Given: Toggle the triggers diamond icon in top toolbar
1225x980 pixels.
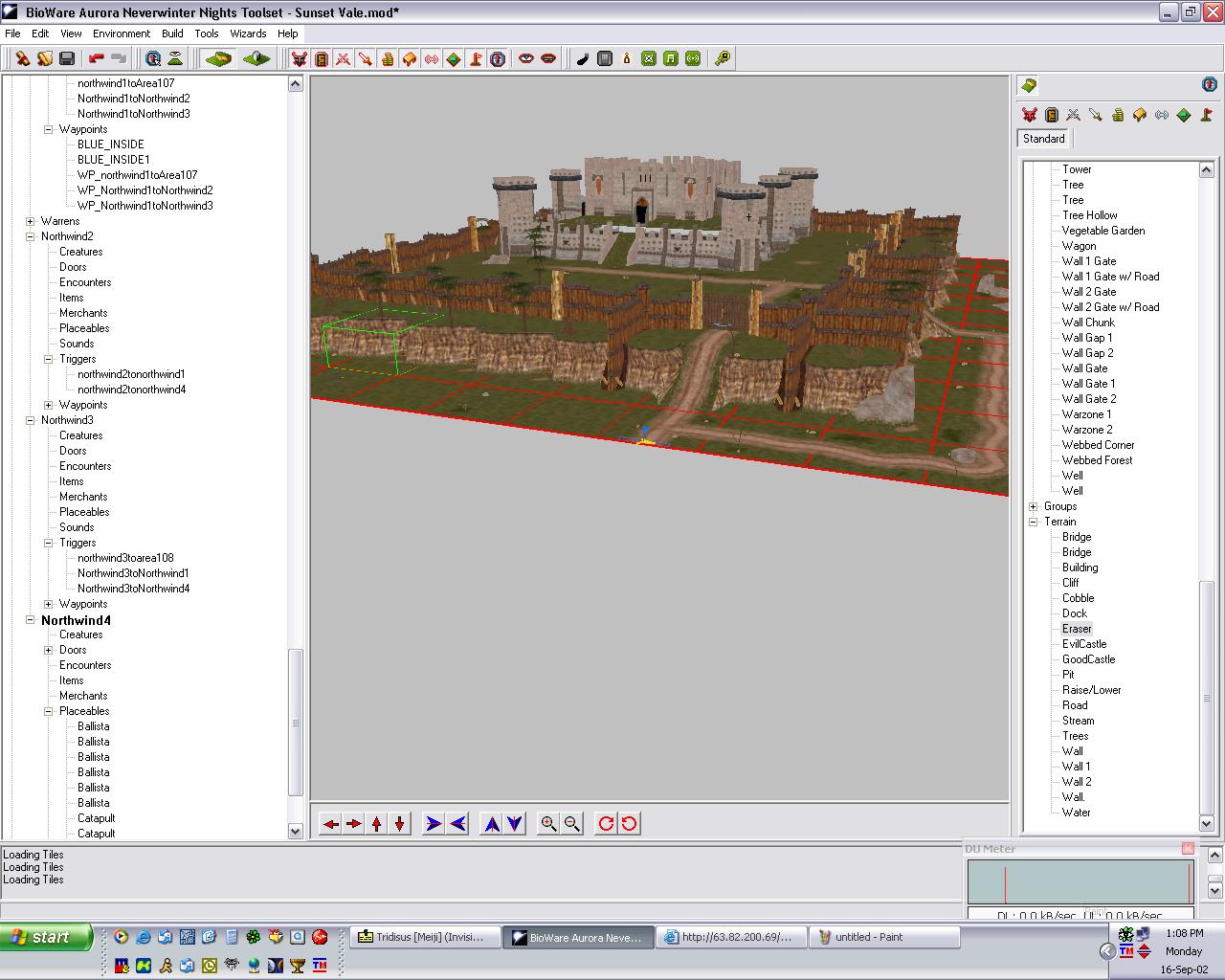Looking at the screenshot, I should point(454,58).
